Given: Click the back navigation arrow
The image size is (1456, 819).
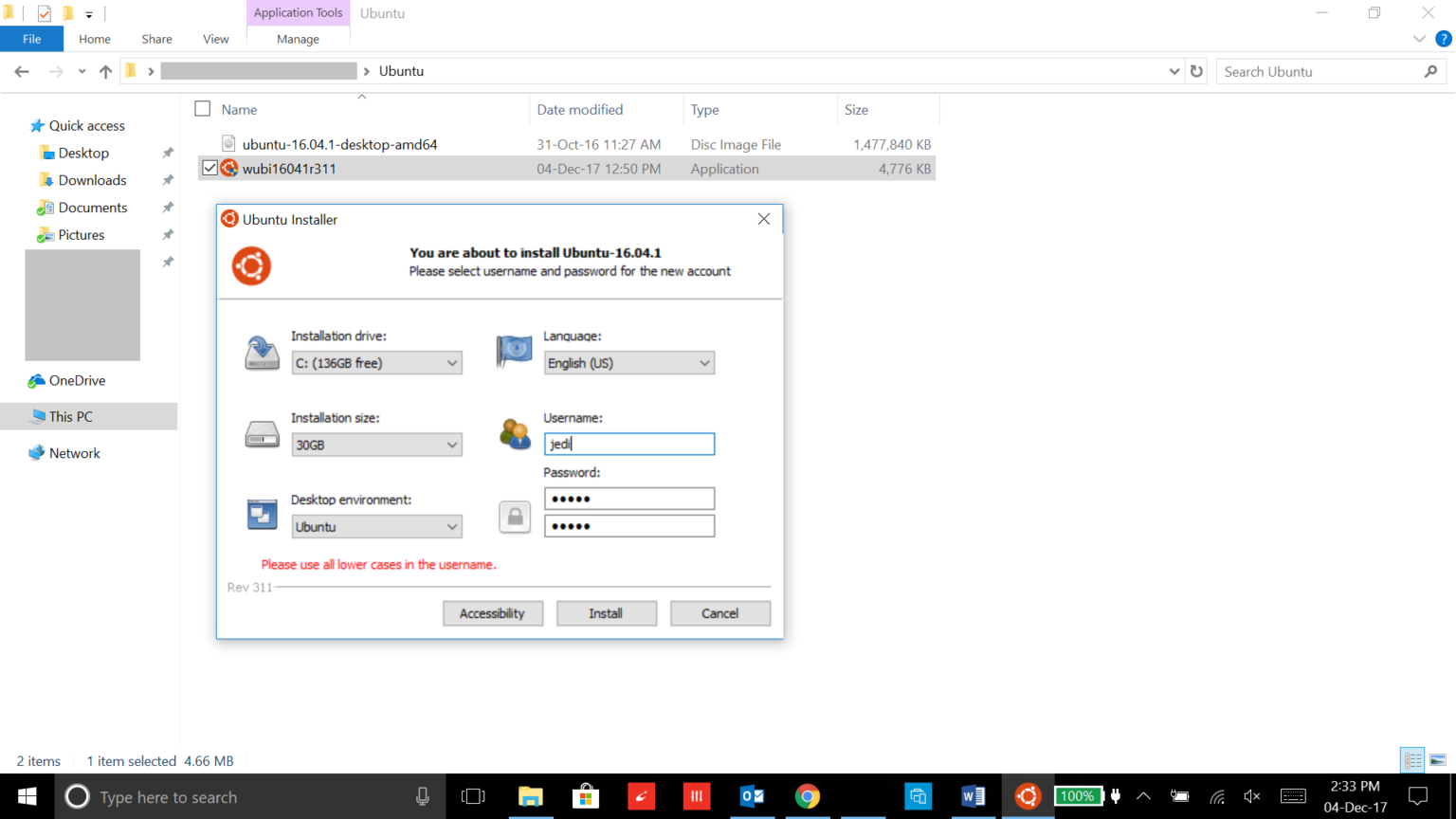Looking at the screenshot, I should 22,71.
